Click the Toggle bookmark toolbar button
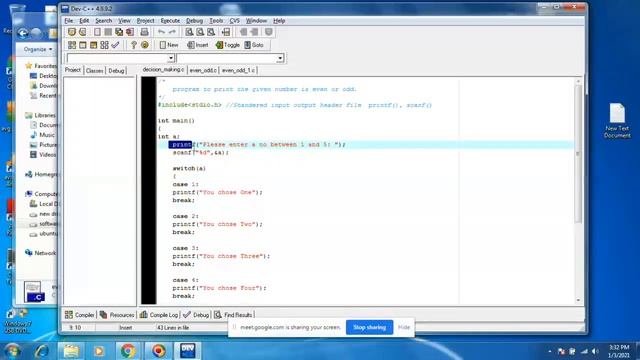The width and height of the screenshot is (640, 360). [x=228, y=45]
